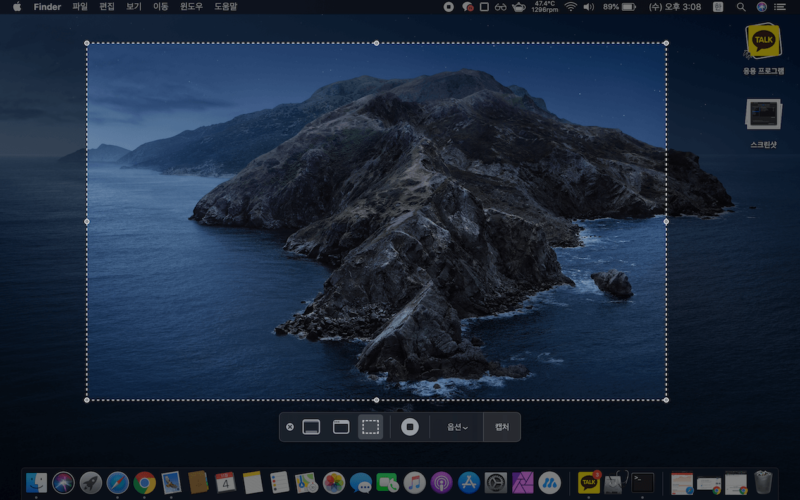800x500 pixels.
Task: Open Calendar icon in Dock
Action: click(226, 483)
